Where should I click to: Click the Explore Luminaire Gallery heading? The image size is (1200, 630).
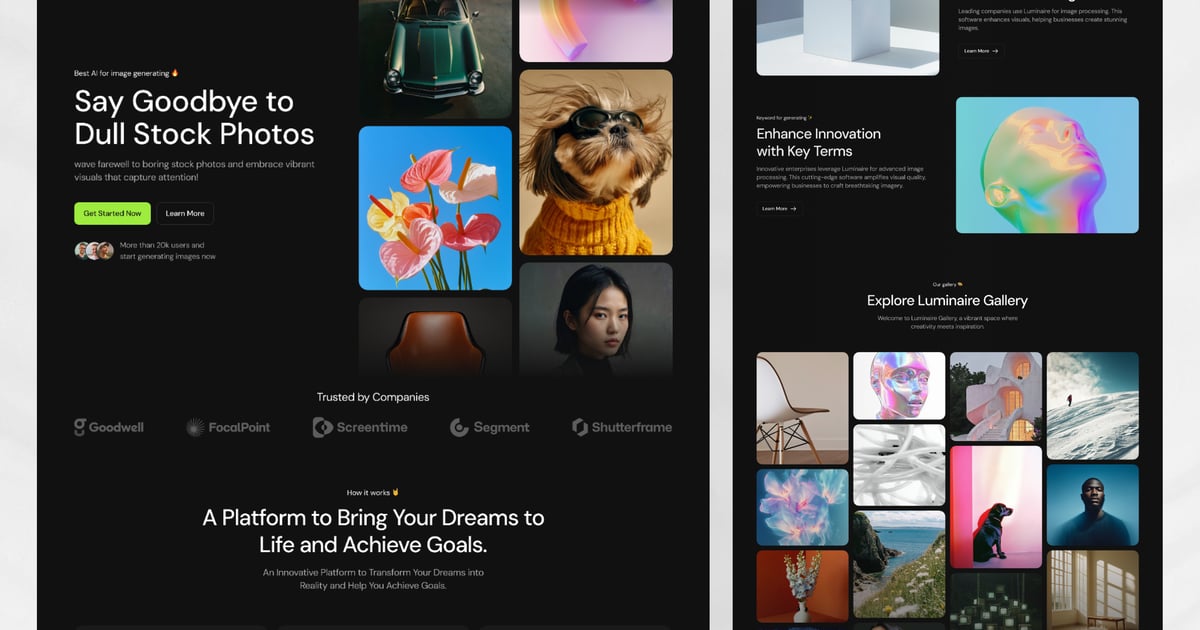[x=947, y=300]
